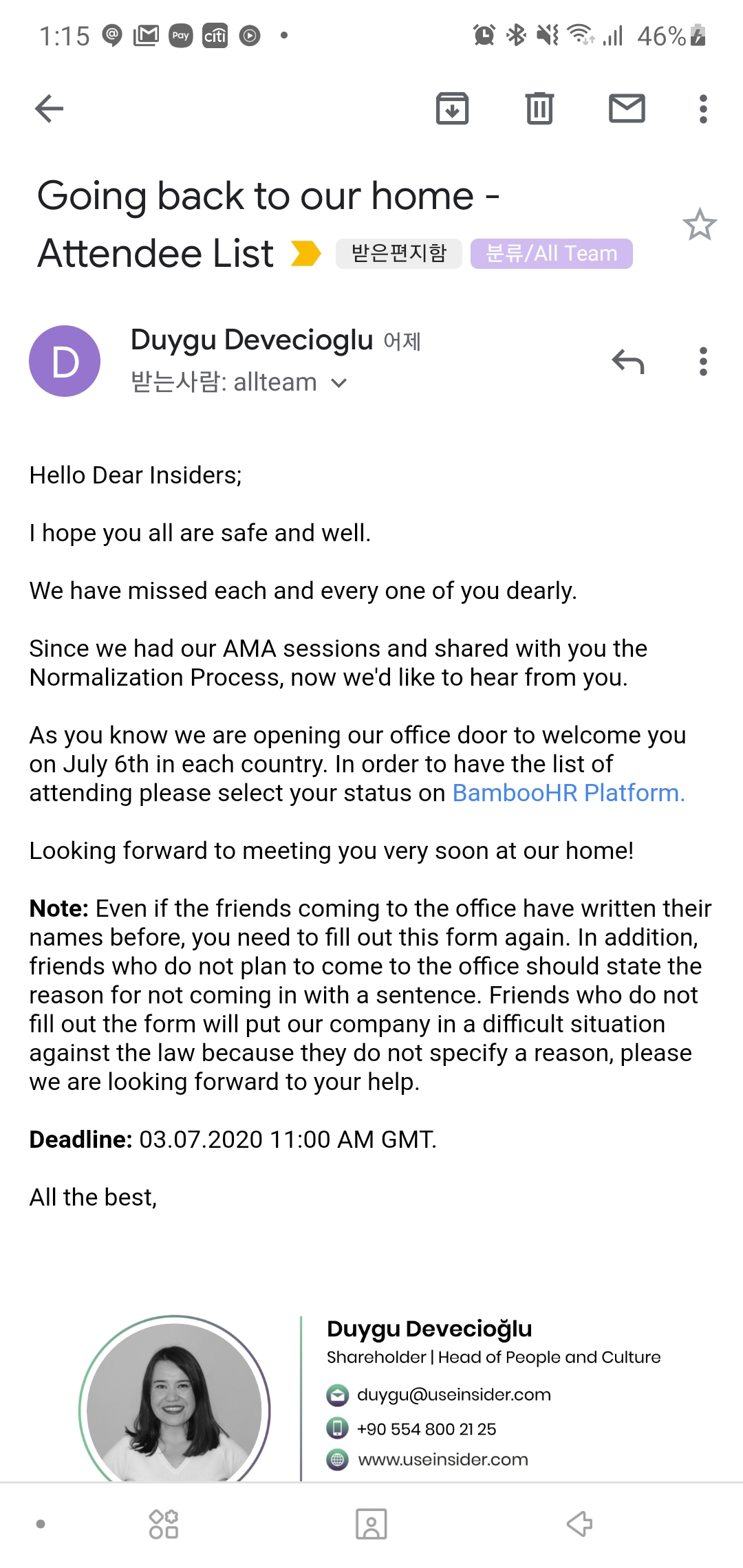743x1568 pixels.
Task: Reply to Duygu's message
Action: (x=627, y=361)
